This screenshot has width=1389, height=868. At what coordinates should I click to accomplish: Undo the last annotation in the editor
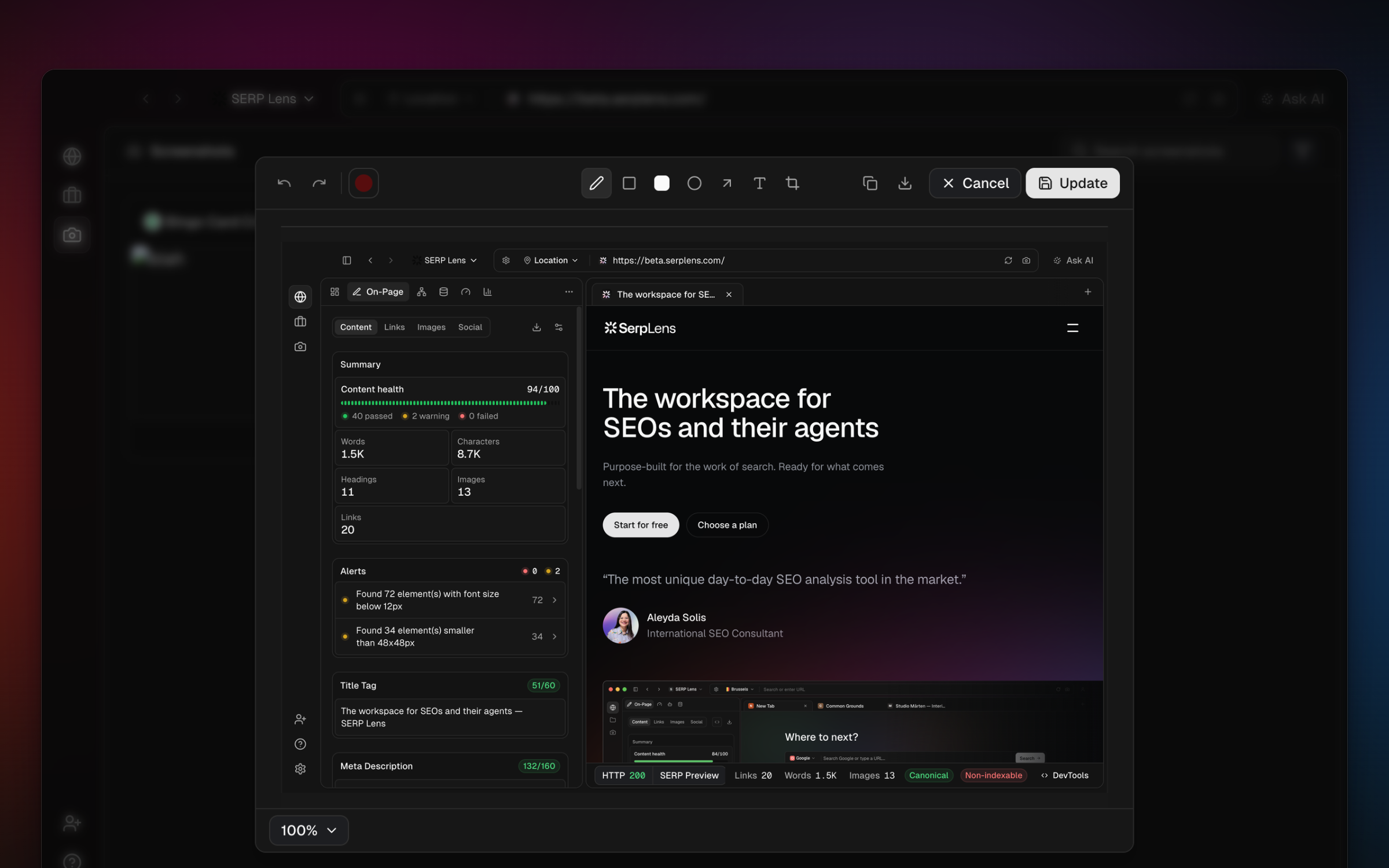[x=284, y=183]
